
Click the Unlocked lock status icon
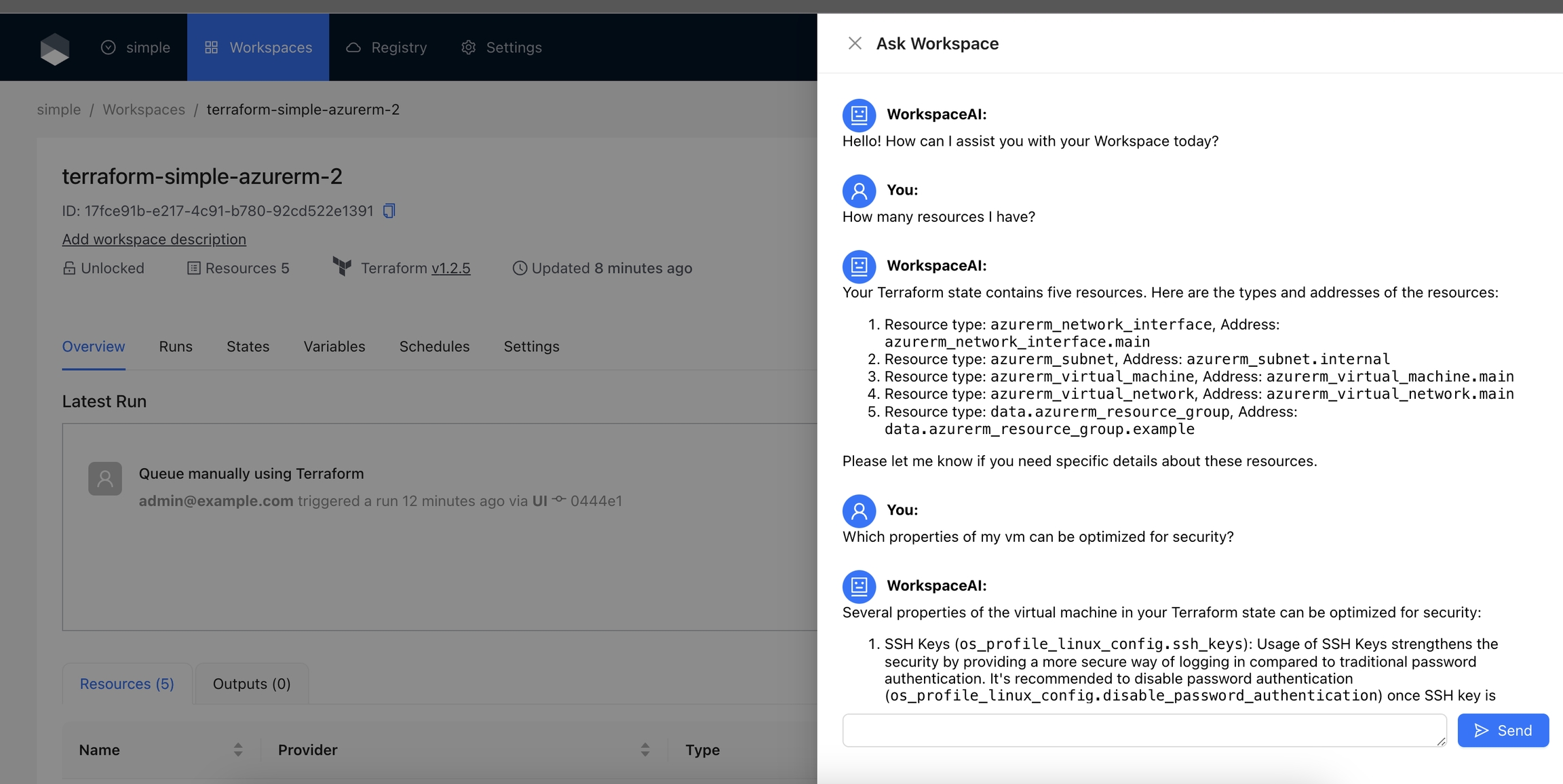[x=69, y=269]
